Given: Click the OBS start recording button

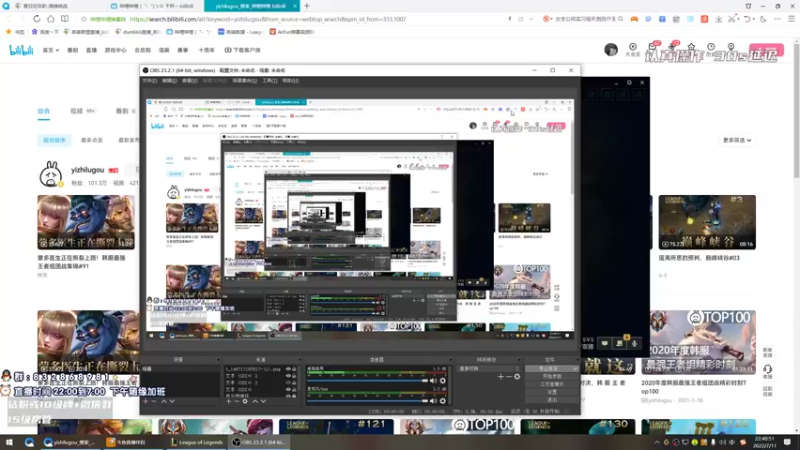Looking at the screenshot, I should [551, 376].
